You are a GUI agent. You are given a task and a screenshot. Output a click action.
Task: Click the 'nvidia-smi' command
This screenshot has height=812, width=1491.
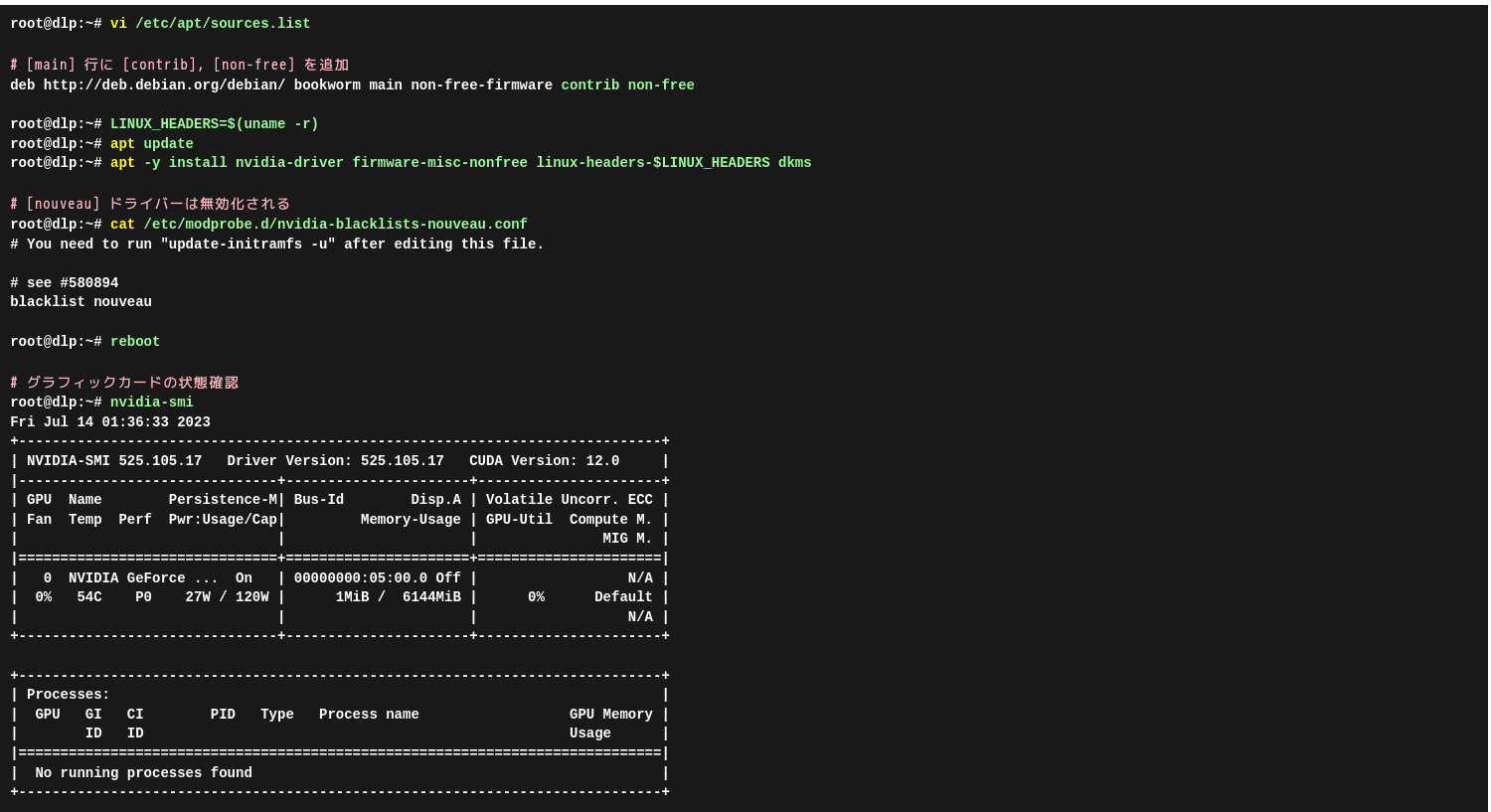(152, 403)
